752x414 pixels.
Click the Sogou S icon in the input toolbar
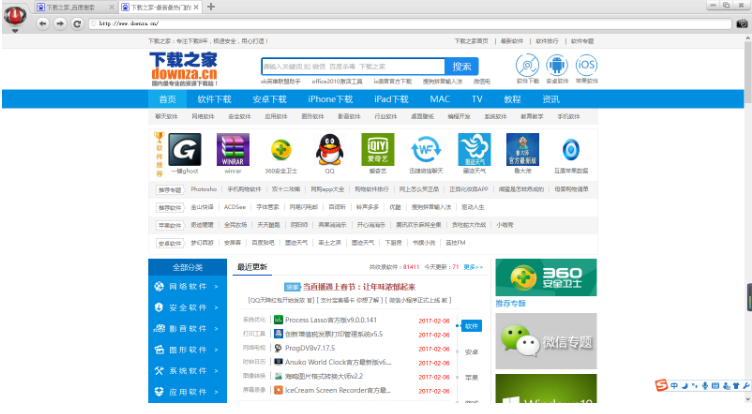[x=661, y=385]
